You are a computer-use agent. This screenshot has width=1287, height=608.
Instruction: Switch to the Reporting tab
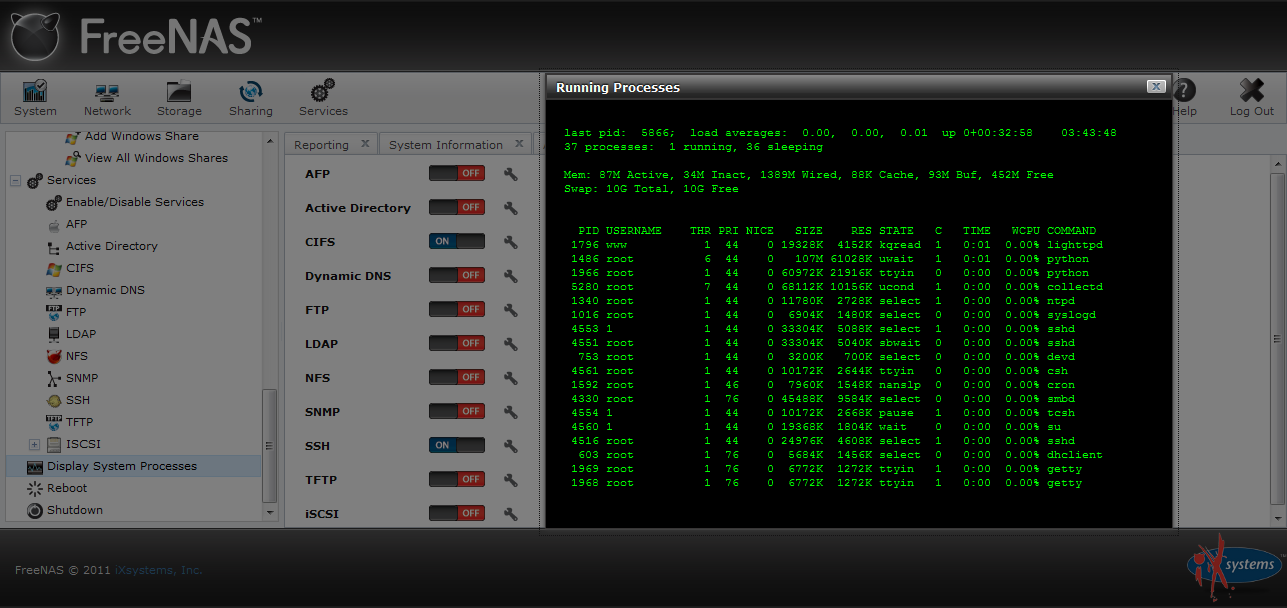pos(321,145)
